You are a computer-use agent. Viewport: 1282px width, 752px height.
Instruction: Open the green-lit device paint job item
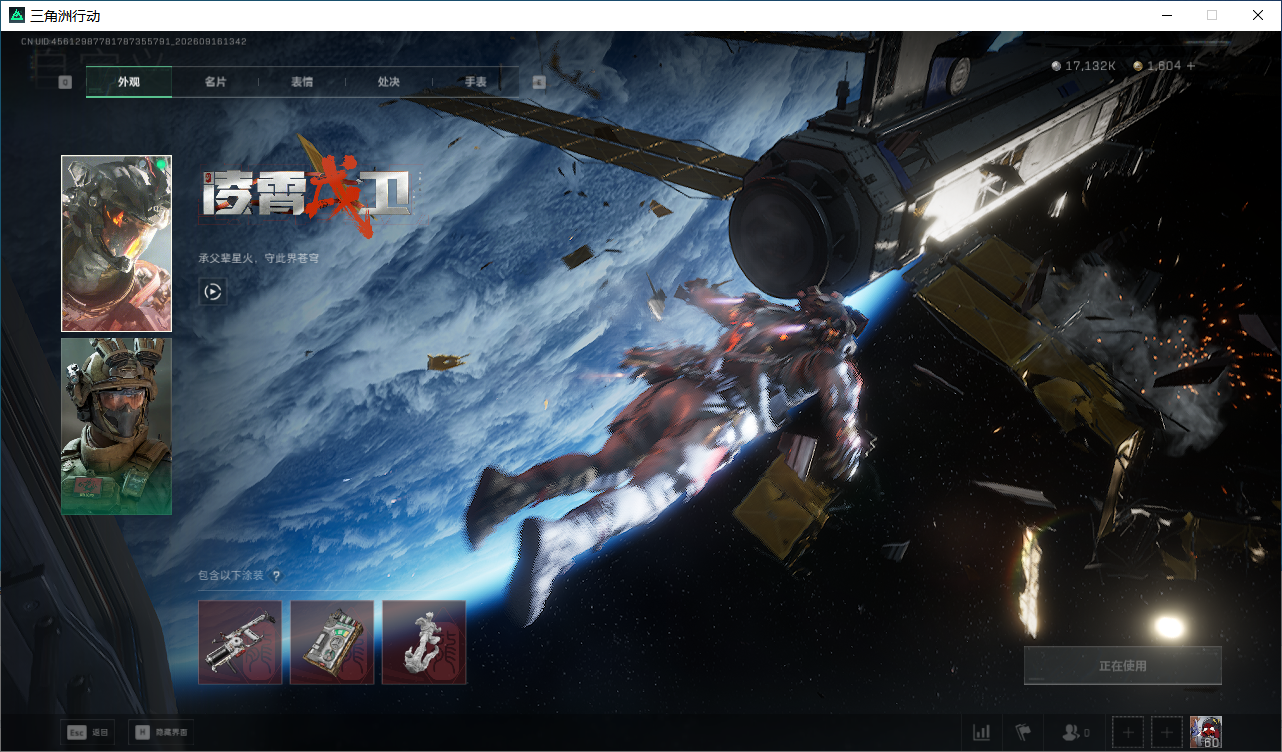click(332, 642)
